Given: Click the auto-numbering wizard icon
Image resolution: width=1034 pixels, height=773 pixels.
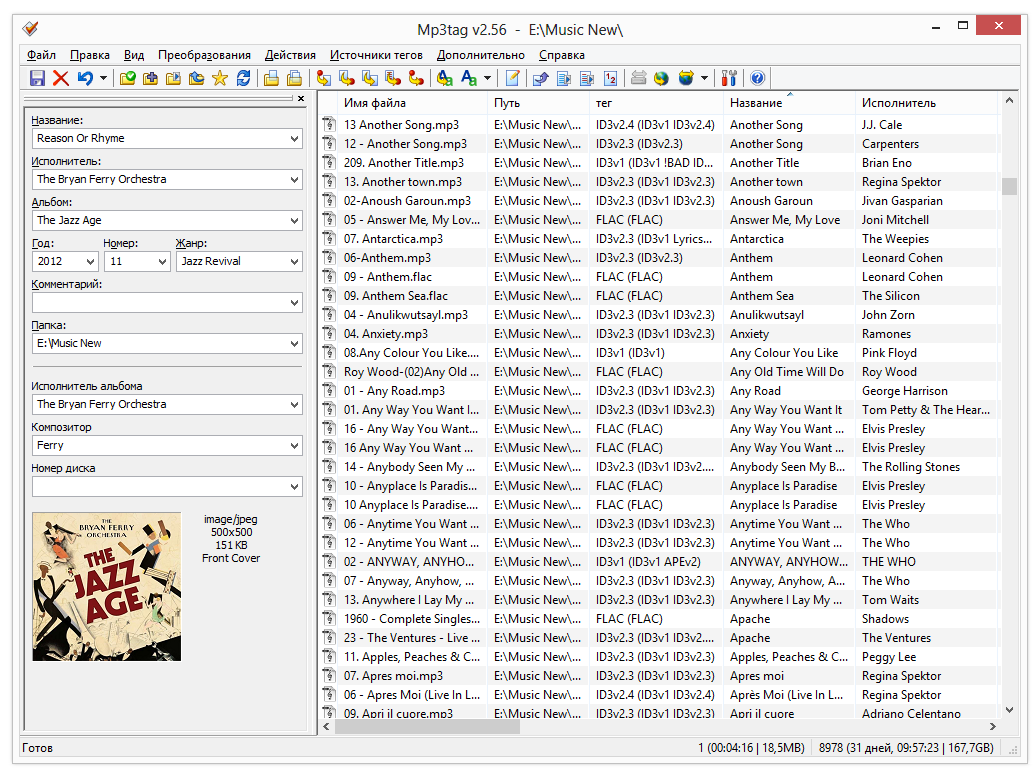Looking at the screenshot, I should pyautogui.click(x=610, y=78).
